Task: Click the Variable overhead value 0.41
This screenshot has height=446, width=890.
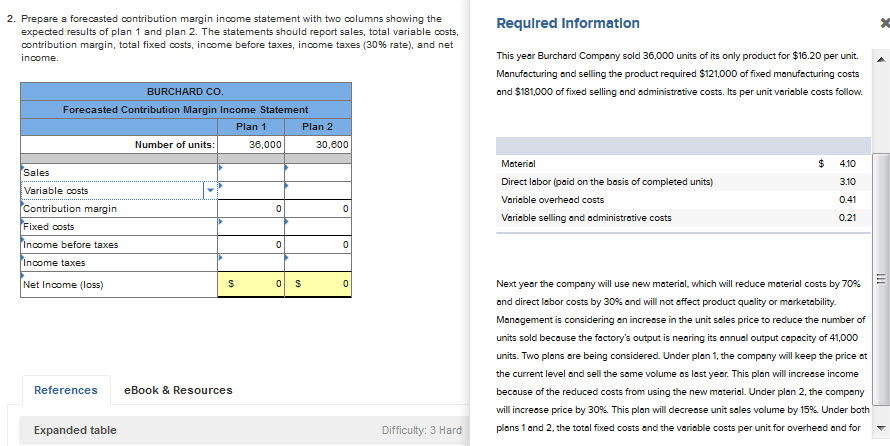Action: [x=847, y=200]
